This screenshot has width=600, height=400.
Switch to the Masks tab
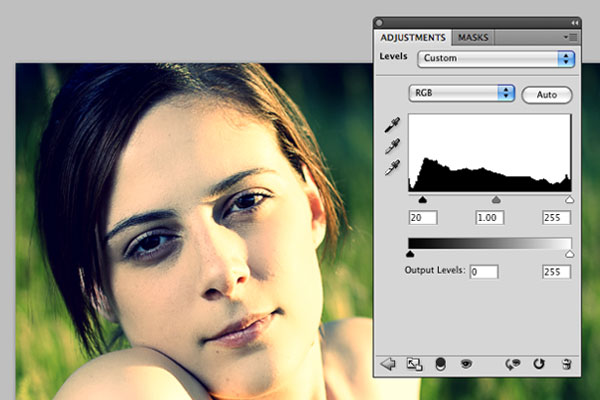coord(473,38)
